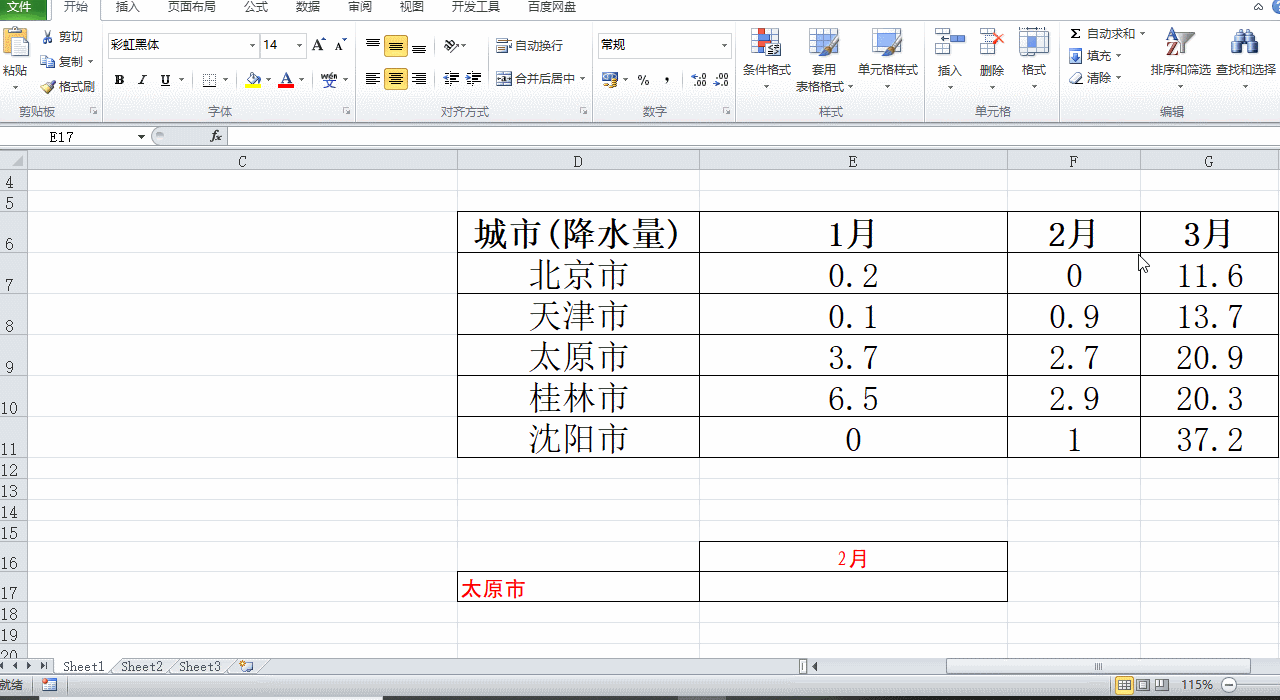Toggle center horizontal alignment
This screenshot has height=700, width=1280.
(396, 79)
